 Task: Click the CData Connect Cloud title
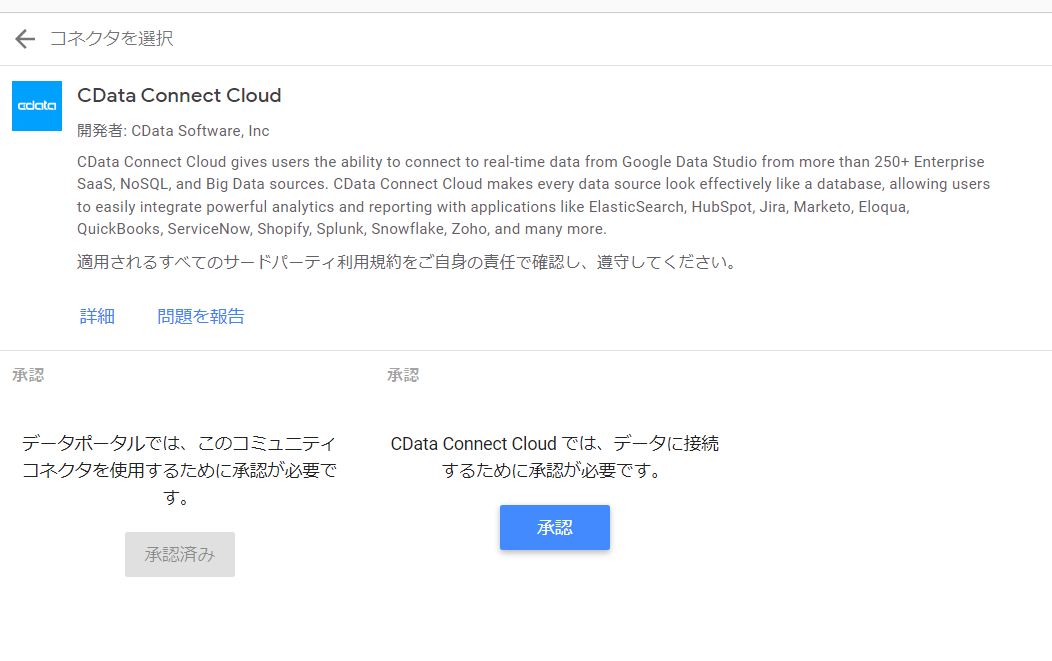pyautogui.click(x=179, y=95)
